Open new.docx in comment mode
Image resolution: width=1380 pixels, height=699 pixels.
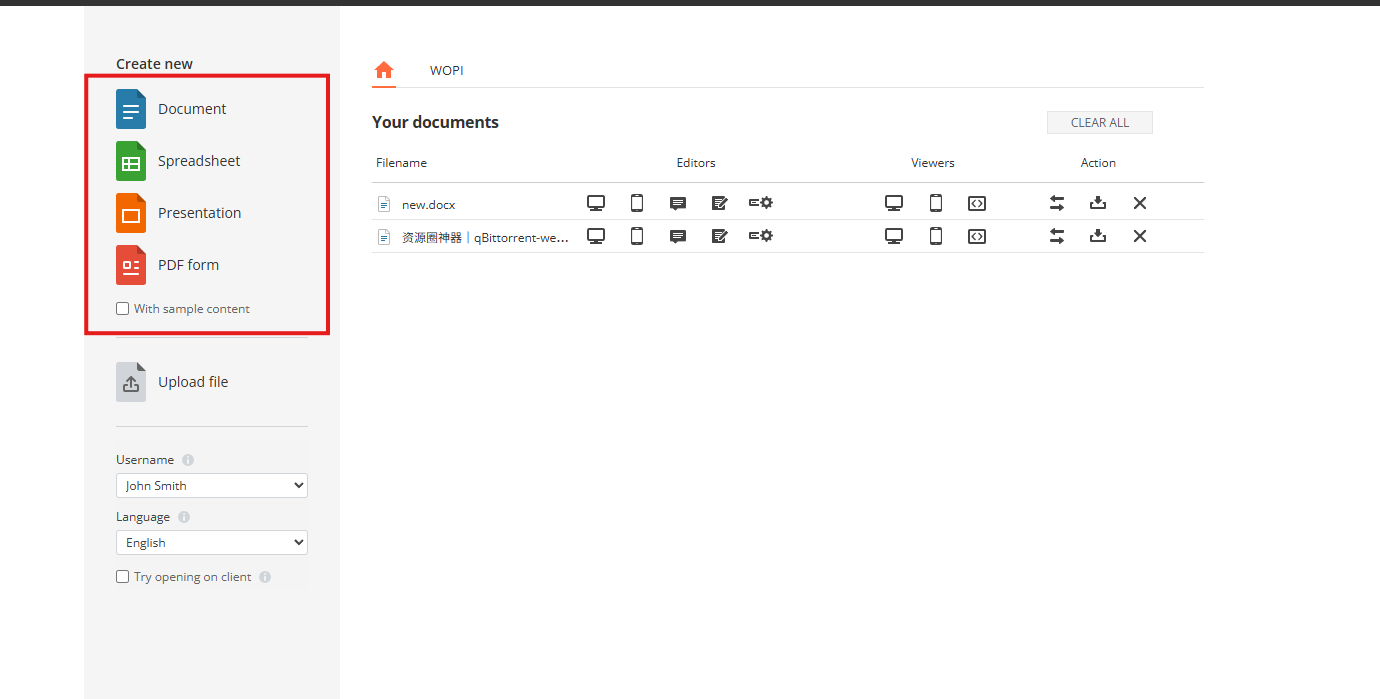click(x=678, y=203)
